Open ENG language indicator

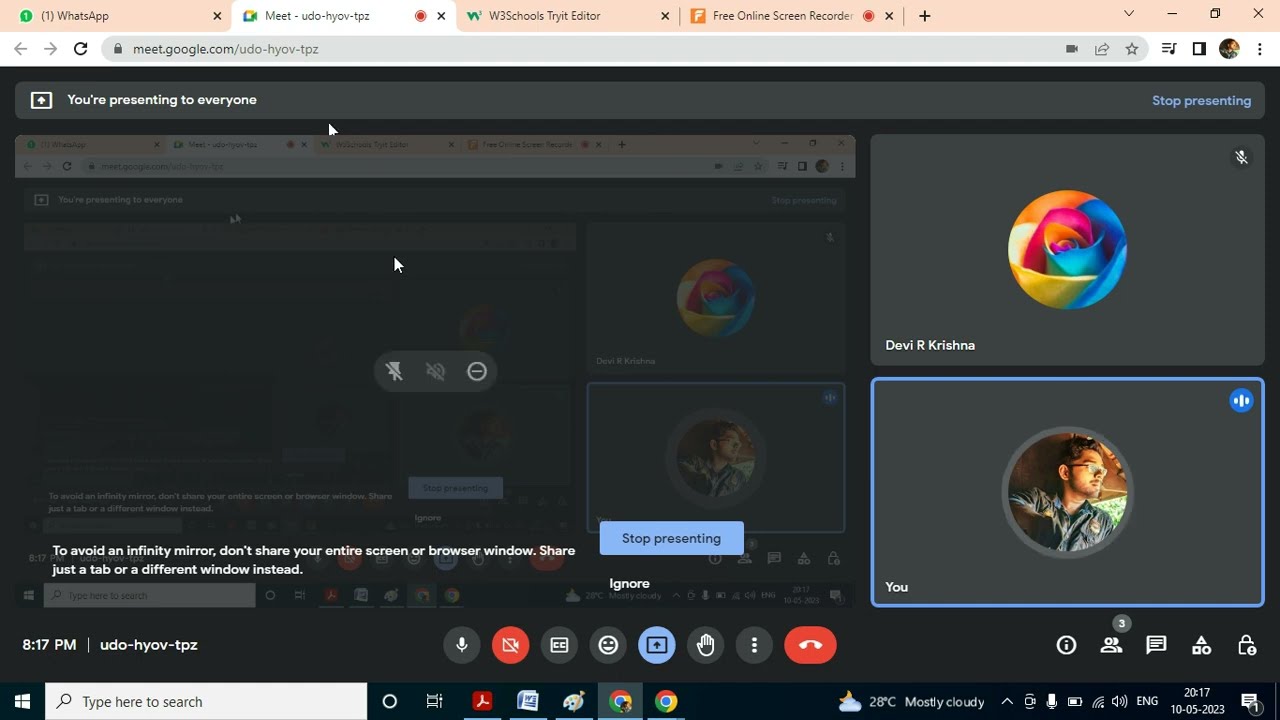[x=1147, y=702]
